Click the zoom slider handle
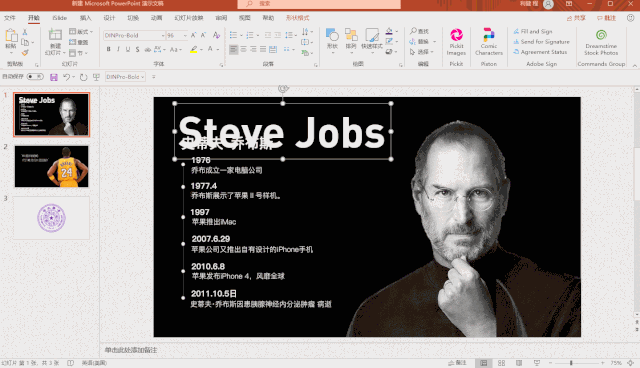640x368 pixels. click(571, 363)
